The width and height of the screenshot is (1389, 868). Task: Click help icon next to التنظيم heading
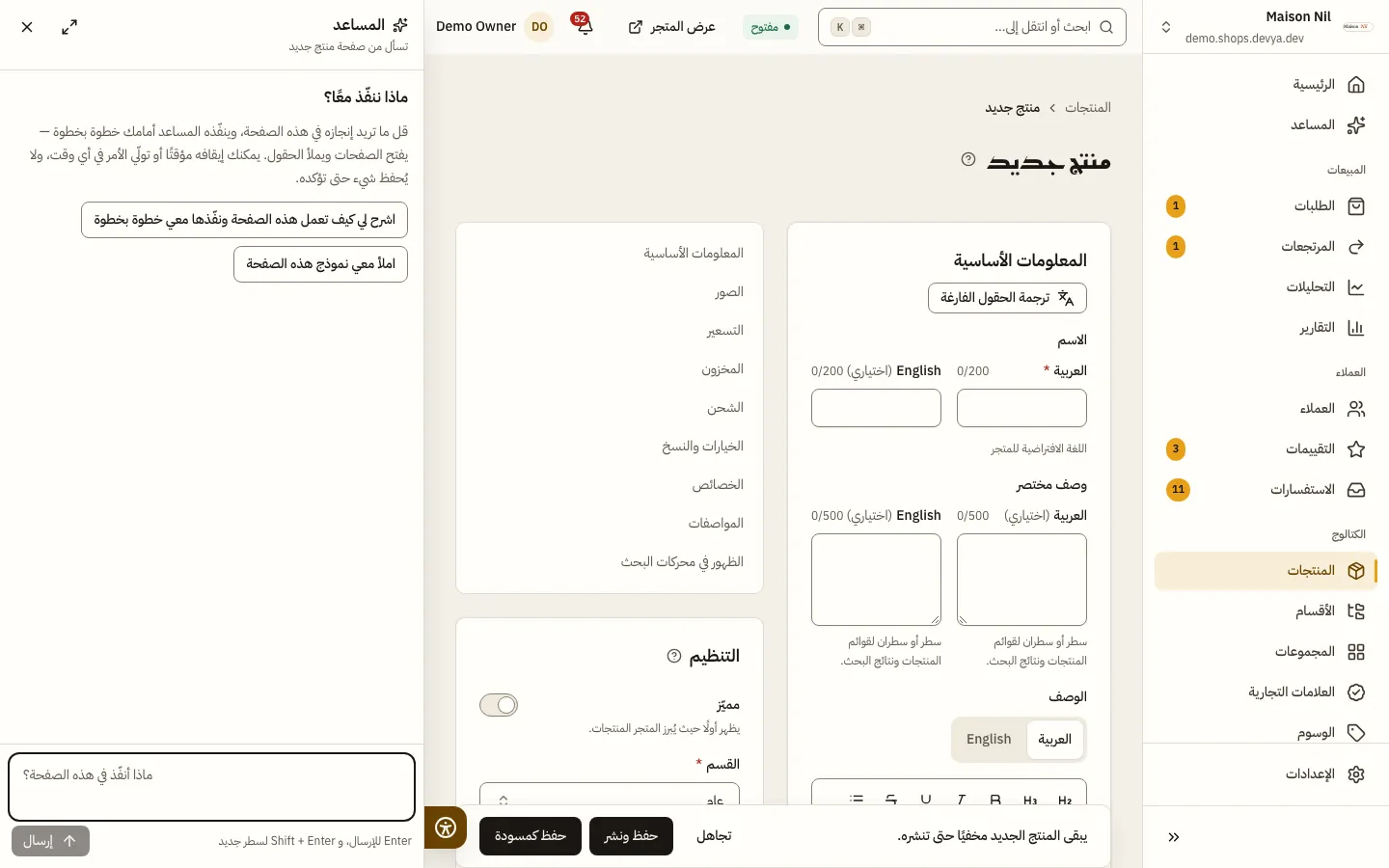tap(674, 656)
